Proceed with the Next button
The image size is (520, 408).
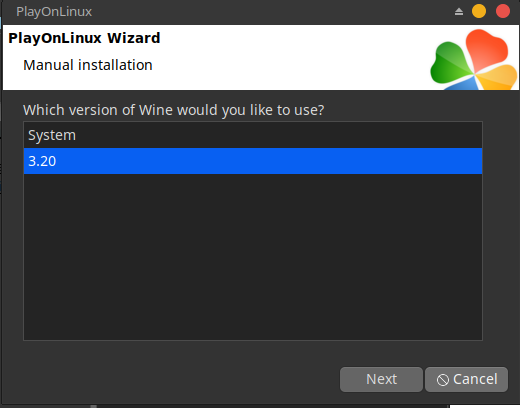coord(381,379)
